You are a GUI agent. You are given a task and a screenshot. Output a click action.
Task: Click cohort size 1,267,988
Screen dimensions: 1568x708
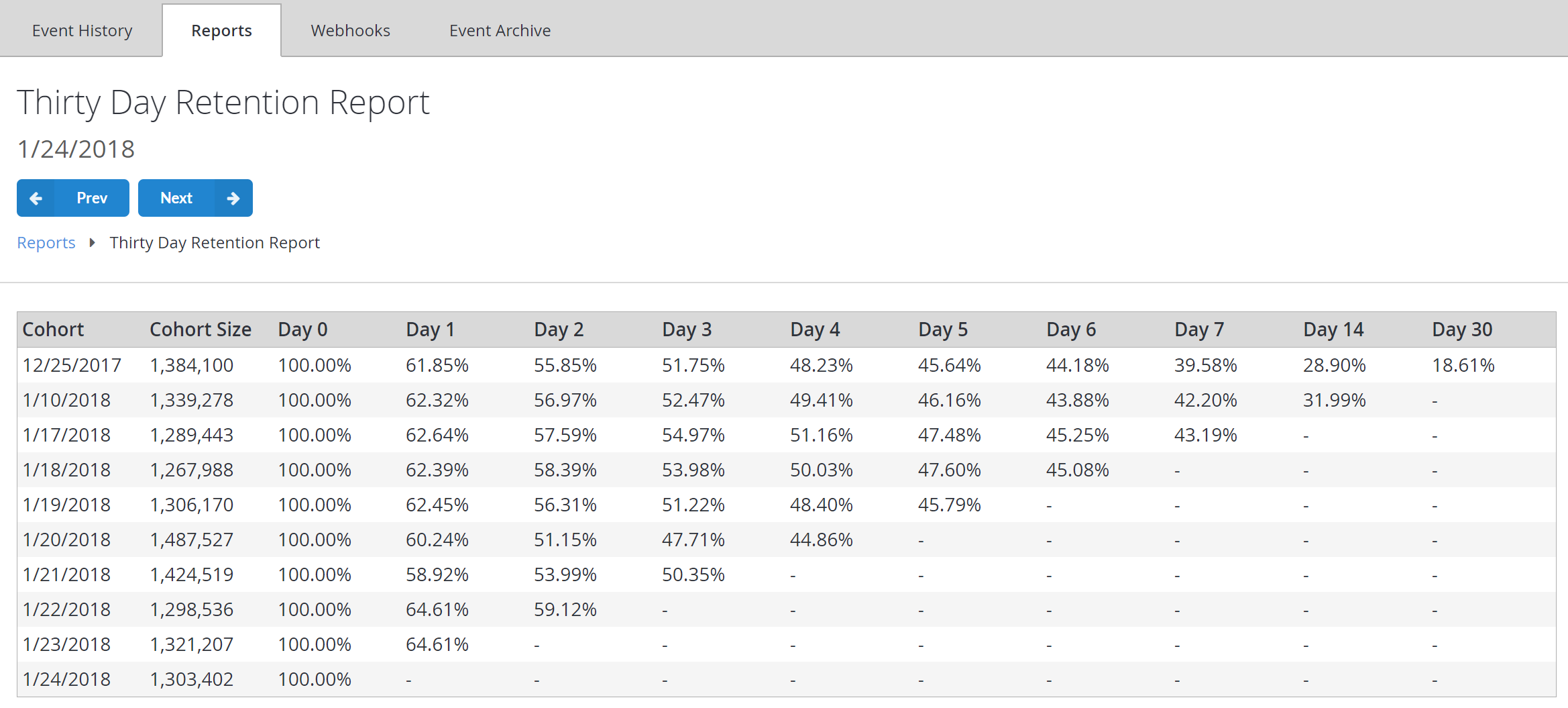coord(192,470)
